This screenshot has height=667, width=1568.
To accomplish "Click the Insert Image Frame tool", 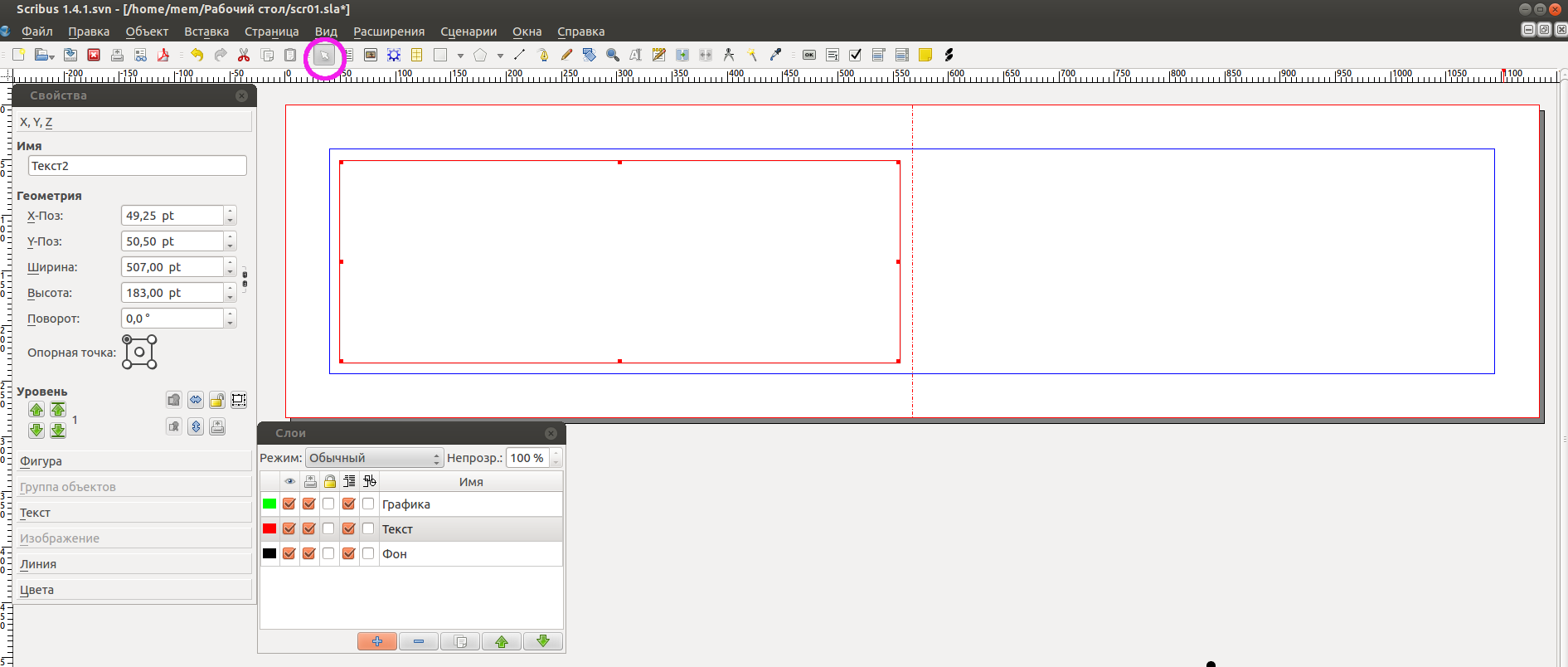I will point(371,55).
